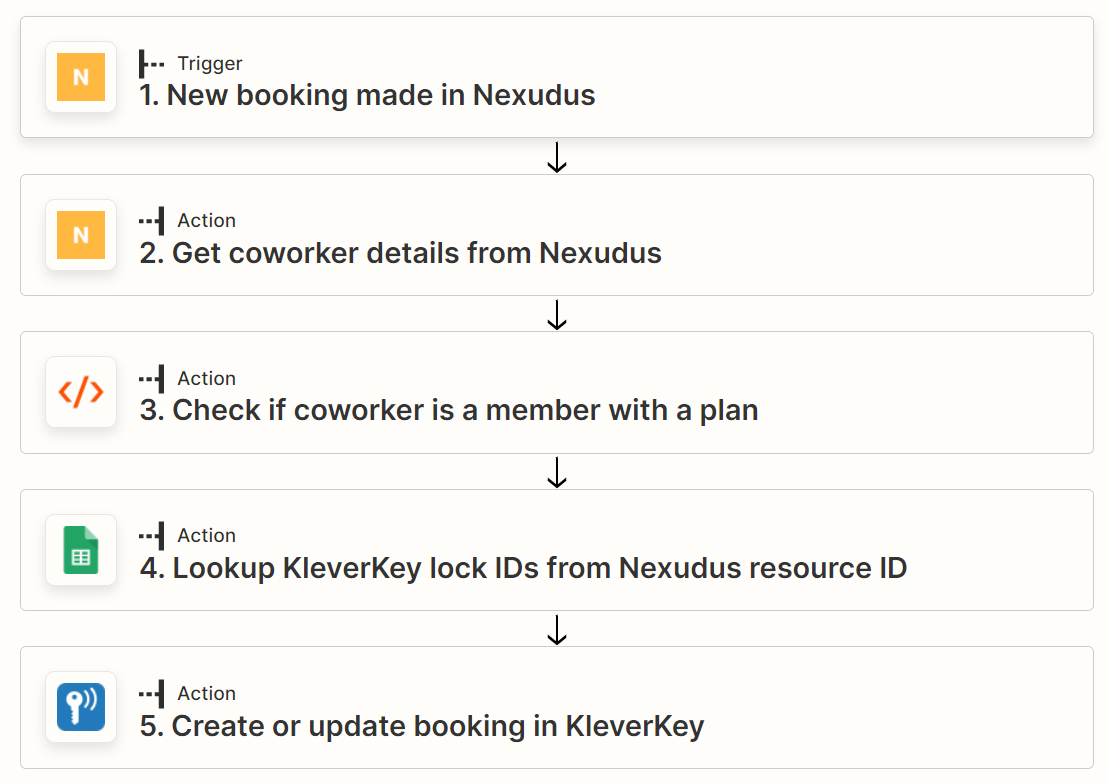Click the 'Trigger' label in step 1
This screenshot has height=783, width=1109.
pyautogui.click(x=210, y=64)
